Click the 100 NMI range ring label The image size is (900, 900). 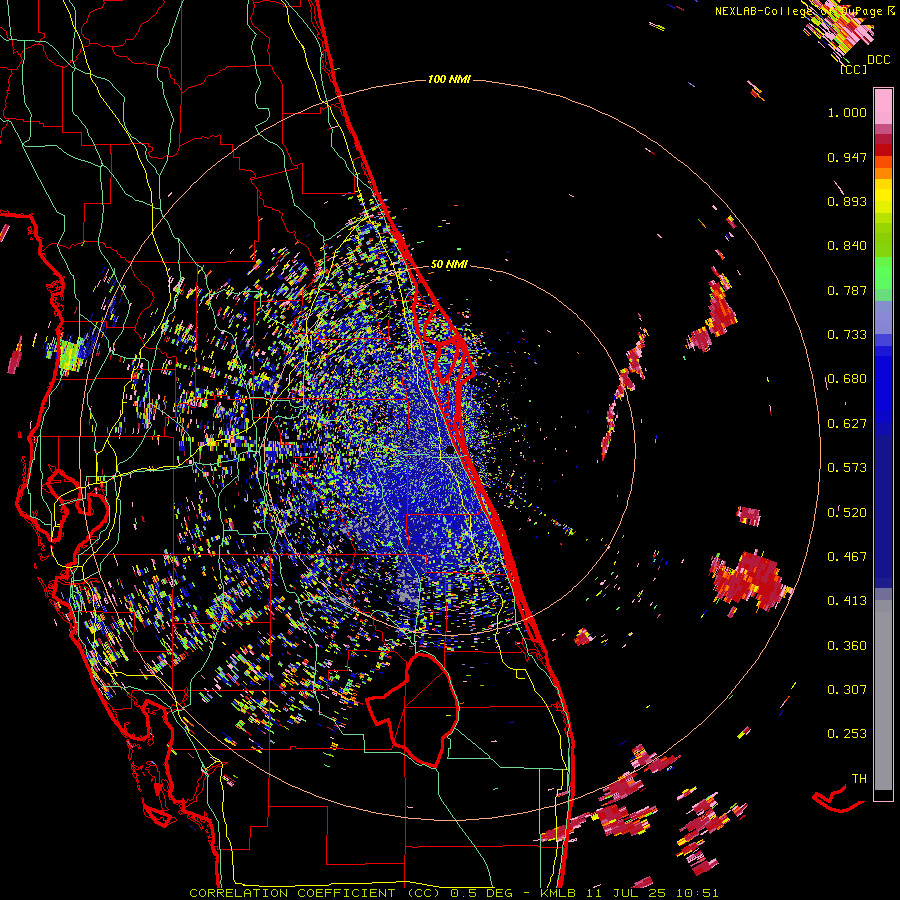(449, 79)
